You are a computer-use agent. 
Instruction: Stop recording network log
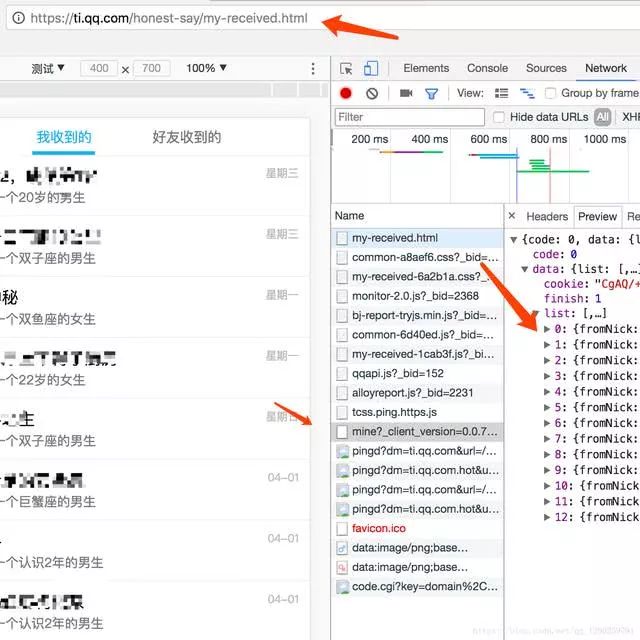346,93
